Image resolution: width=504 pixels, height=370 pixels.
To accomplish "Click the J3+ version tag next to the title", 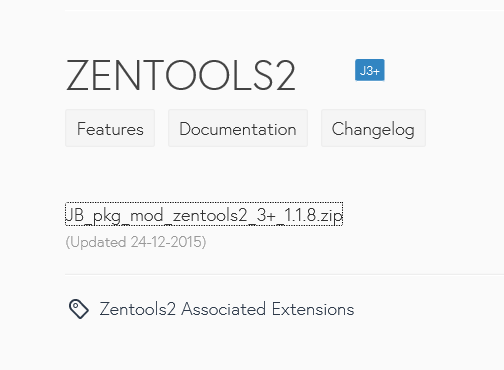I will tap(370, 70).
